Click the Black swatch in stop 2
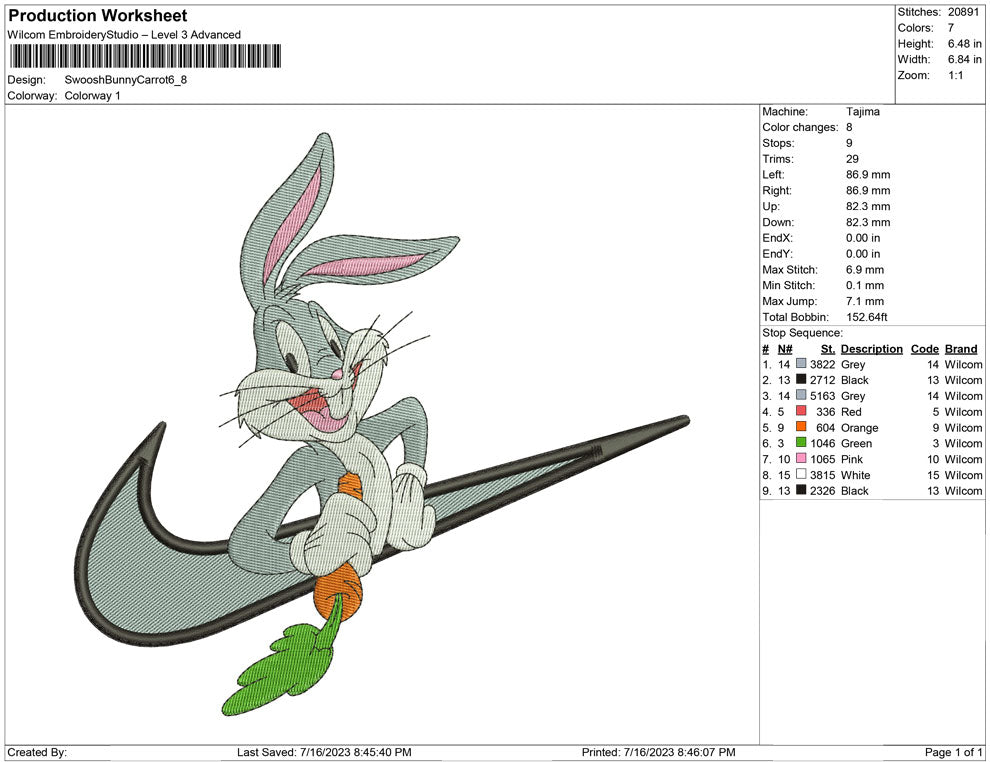 tap(800, 380)
